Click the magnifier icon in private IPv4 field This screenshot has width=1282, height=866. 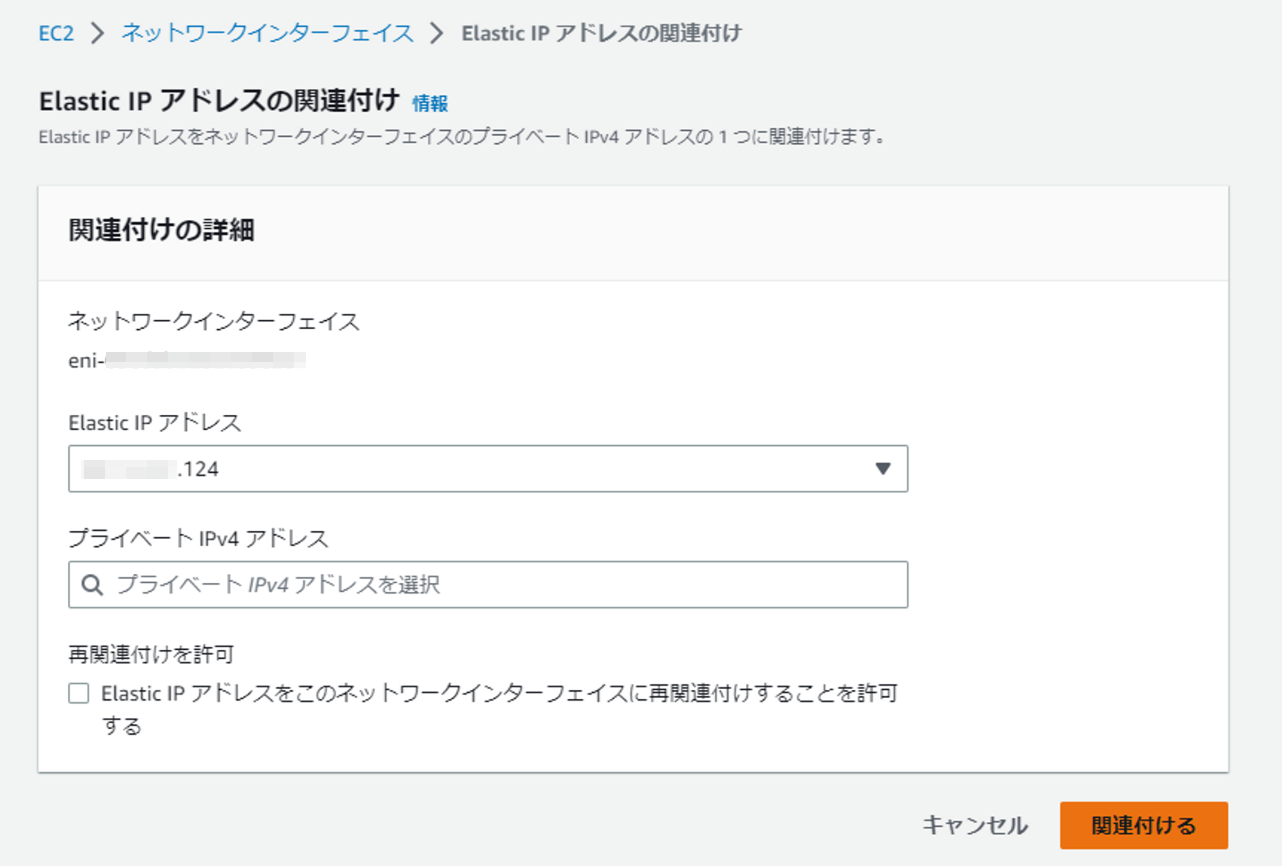[x=93, y=585]
